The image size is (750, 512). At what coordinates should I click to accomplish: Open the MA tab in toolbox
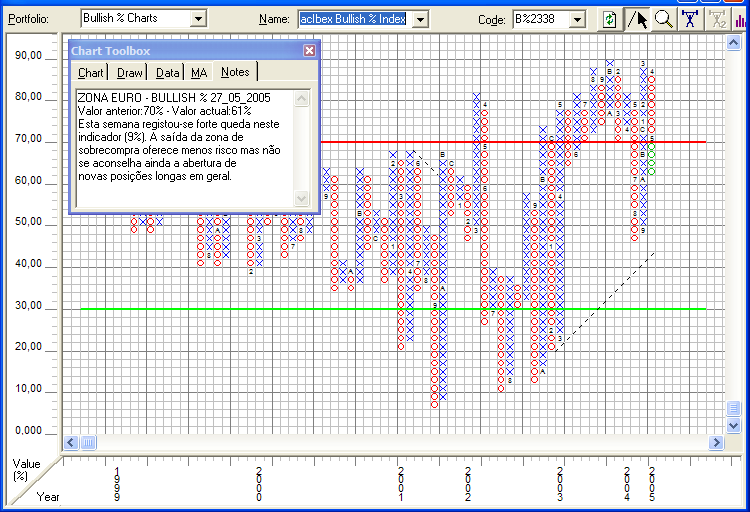(x=199, y=73)
